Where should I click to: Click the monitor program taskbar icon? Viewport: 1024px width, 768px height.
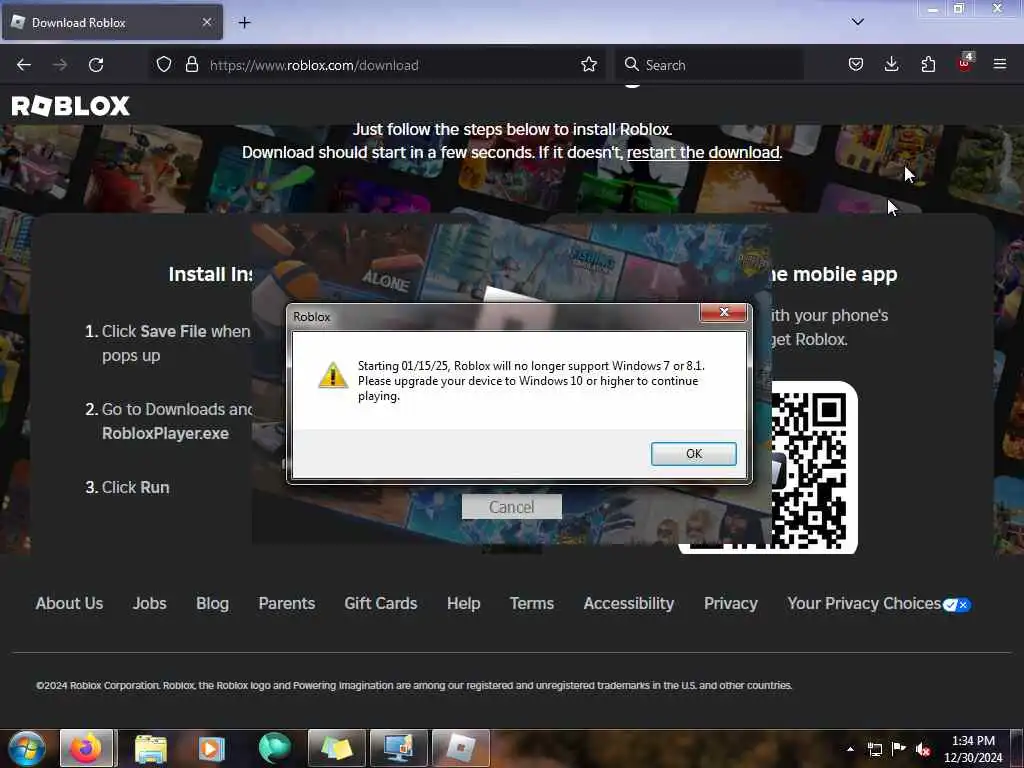coord(399,748)
